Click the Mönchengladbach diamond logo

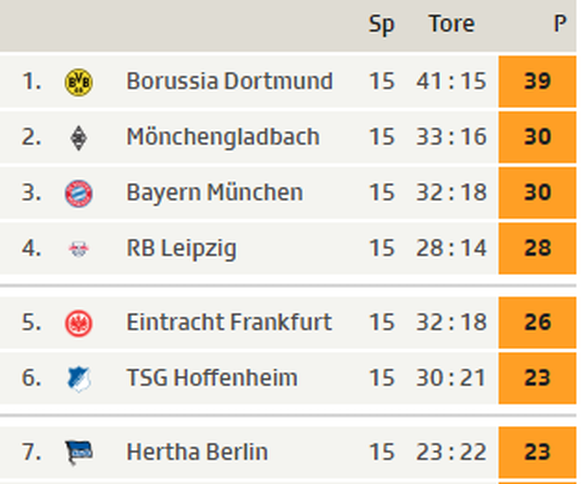click(x=78, y=138)
